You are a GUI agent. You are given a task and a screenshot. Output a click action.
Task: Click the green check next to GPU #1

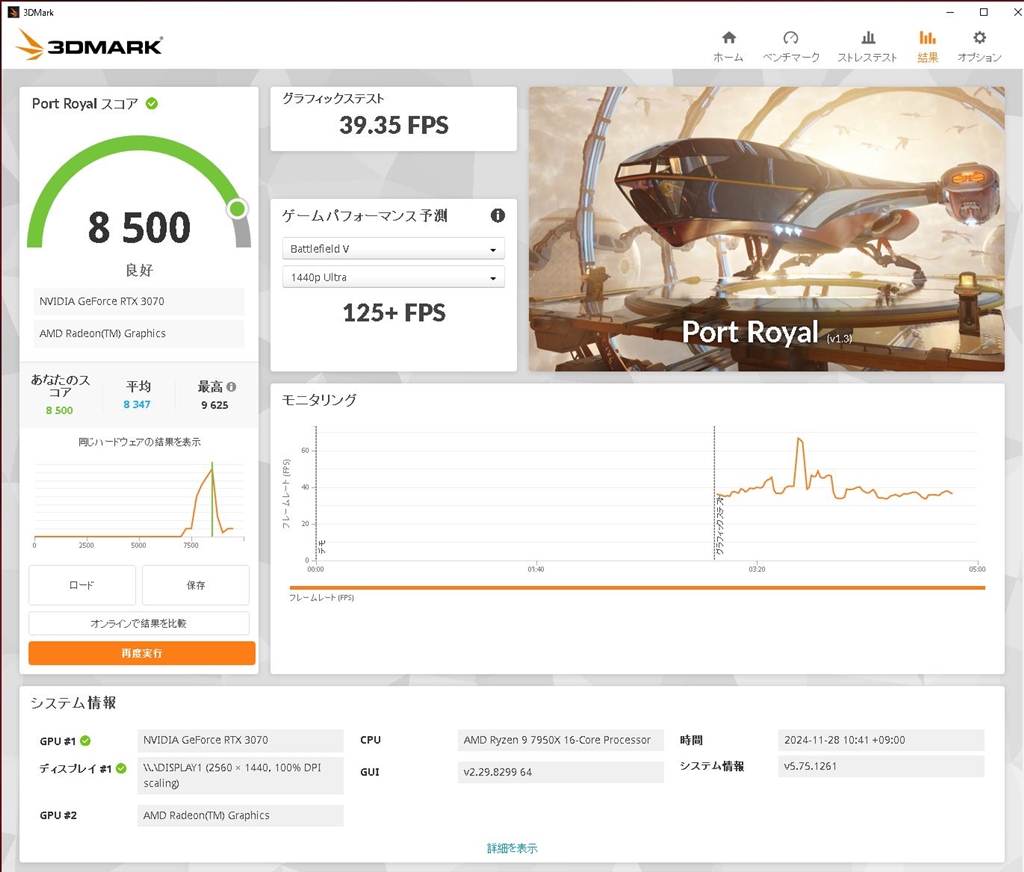click(86, 741)
